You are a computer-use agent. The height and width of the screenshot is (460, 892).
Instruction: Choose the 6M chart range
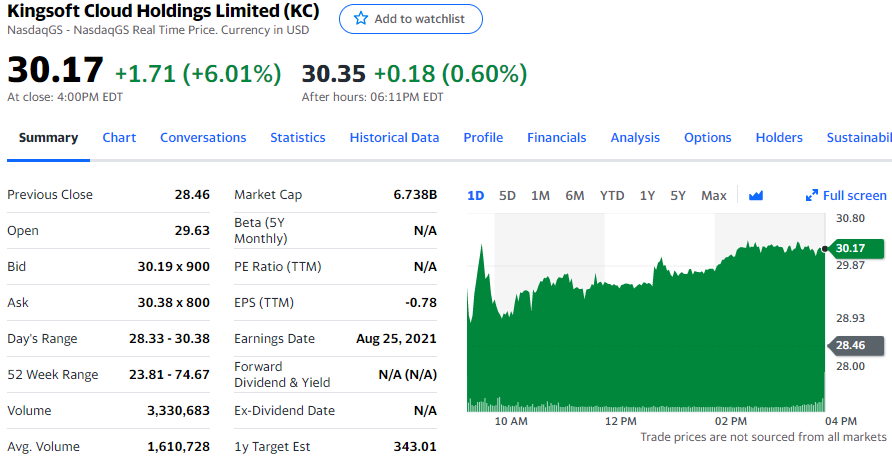coord(574,196)
